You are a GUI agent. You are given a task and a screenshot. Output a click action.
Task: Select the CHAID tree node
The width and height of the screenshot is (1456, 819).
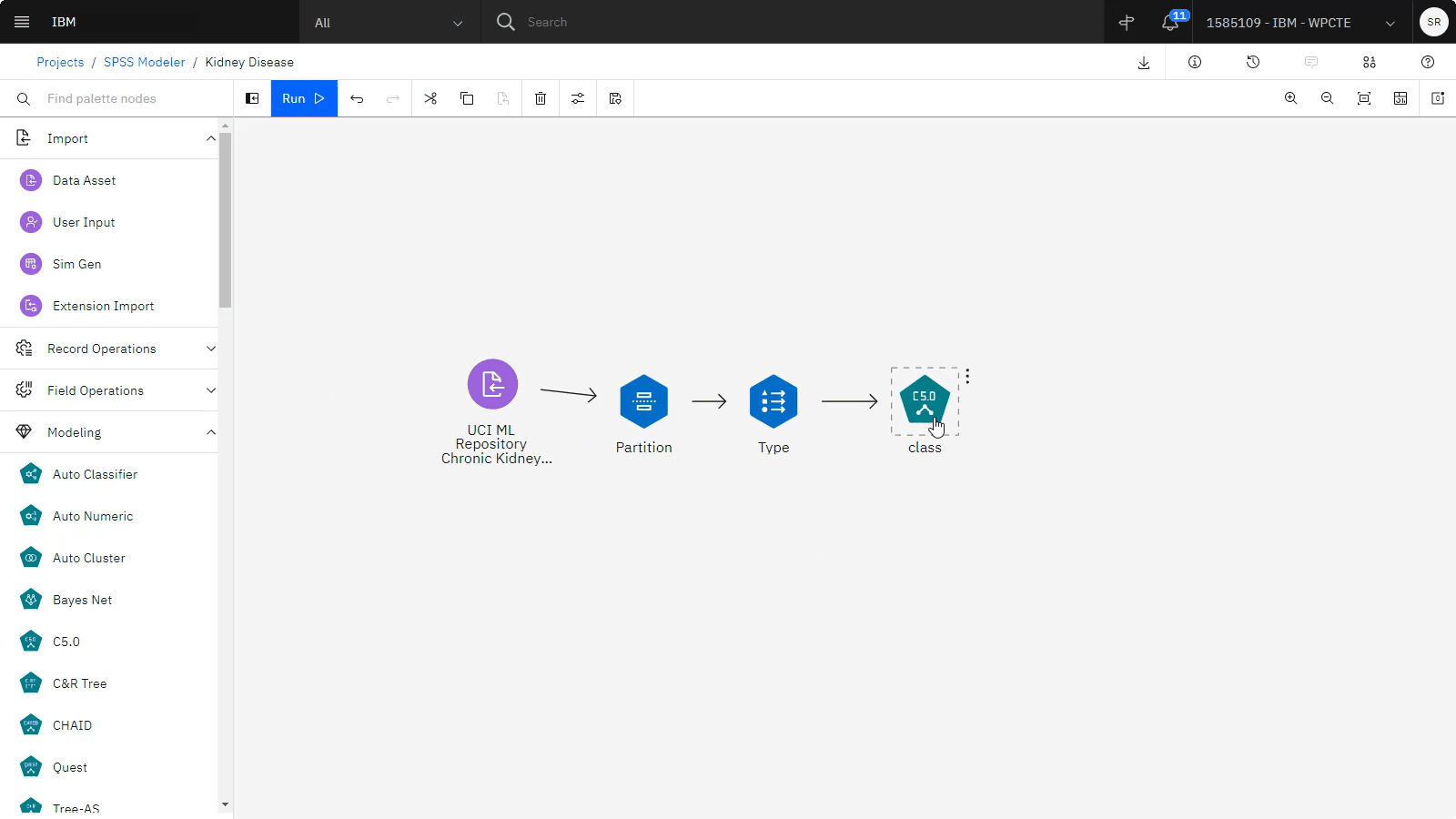click(x=72, y=725)
